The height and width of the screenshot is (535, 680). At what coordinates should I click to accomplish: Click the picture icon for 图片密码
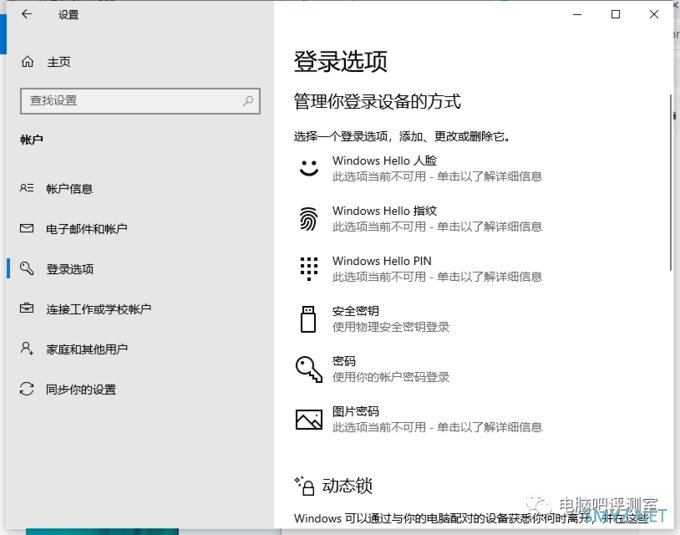[x=309, y=419]
